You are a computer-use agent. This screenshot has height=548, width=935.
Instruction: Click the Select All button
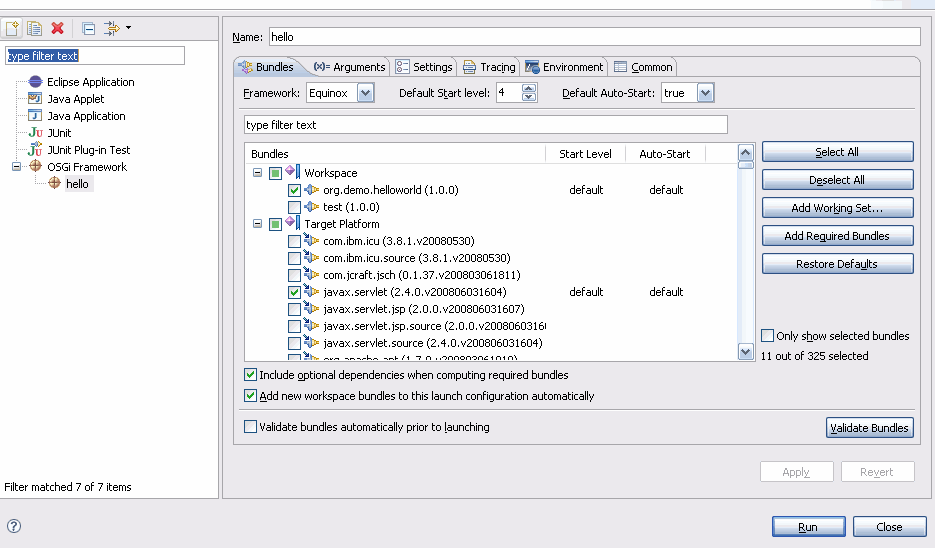pos(837,152)
